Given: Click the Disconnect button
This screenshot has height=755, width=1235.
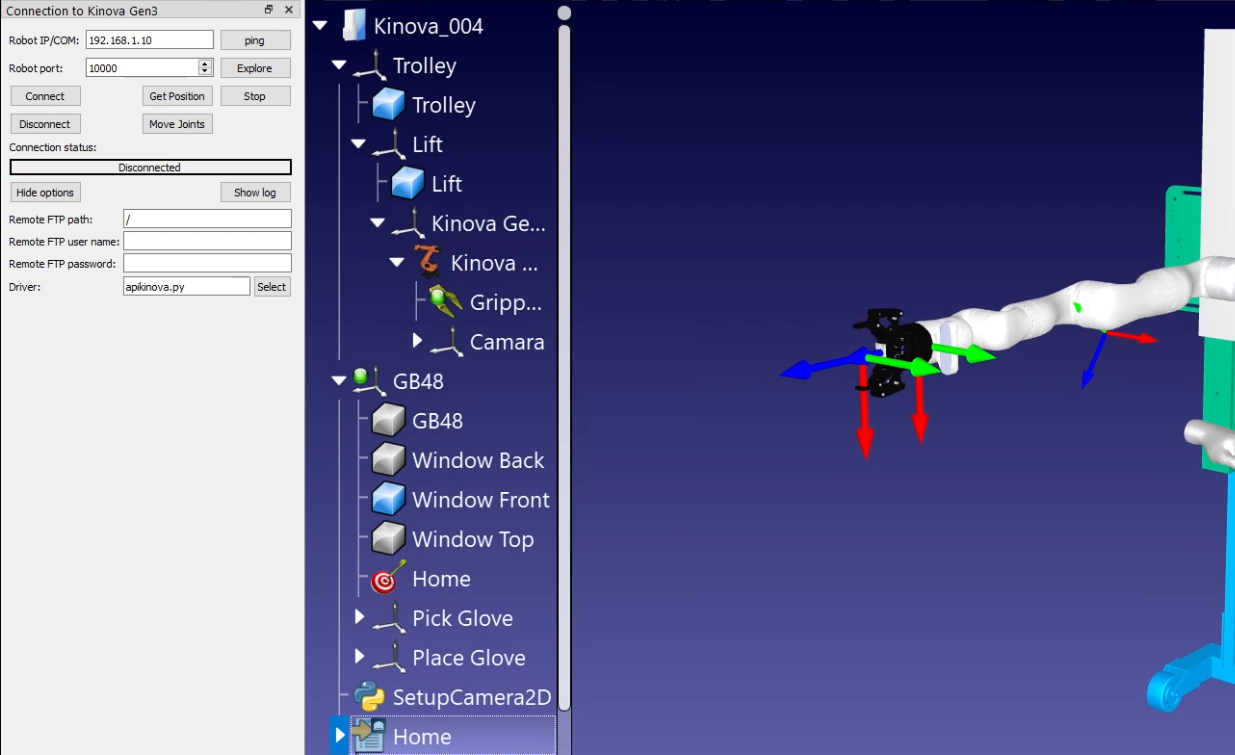Looking at the screenshot, I should tap(45, 124).
